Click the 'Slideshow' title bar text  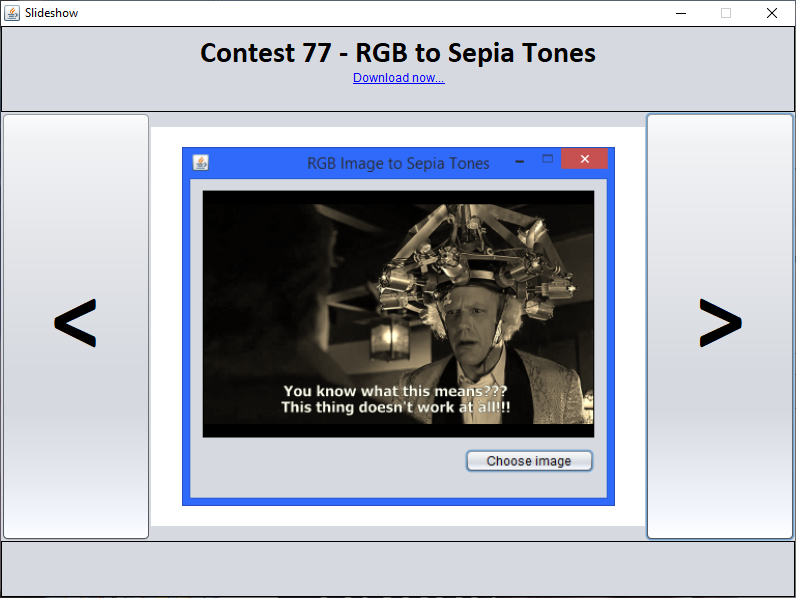[x=52, y=13]
